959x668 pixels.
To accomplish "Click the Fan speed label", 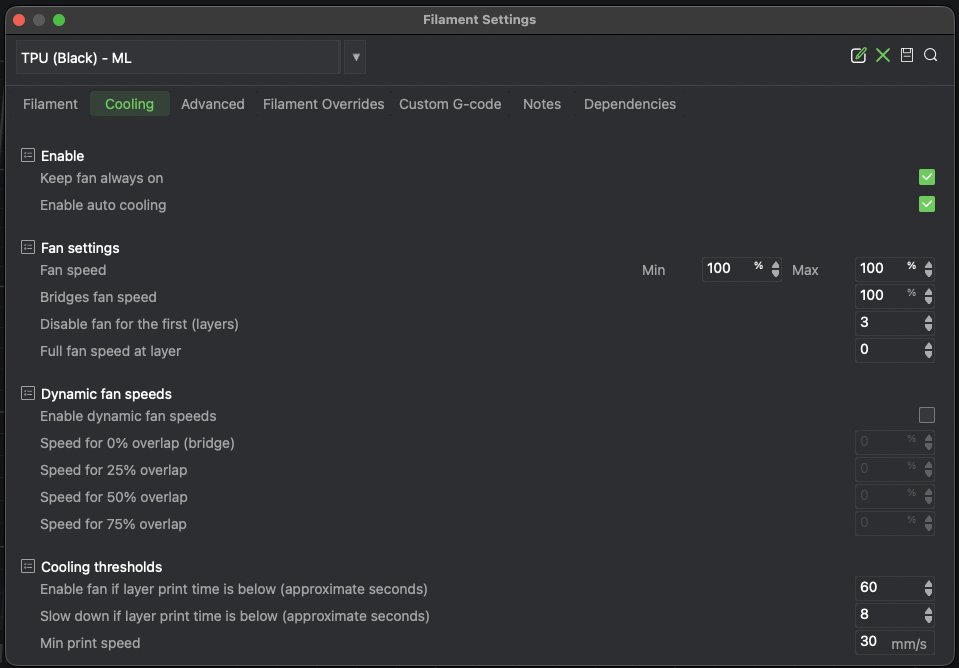I will [73, 270].
